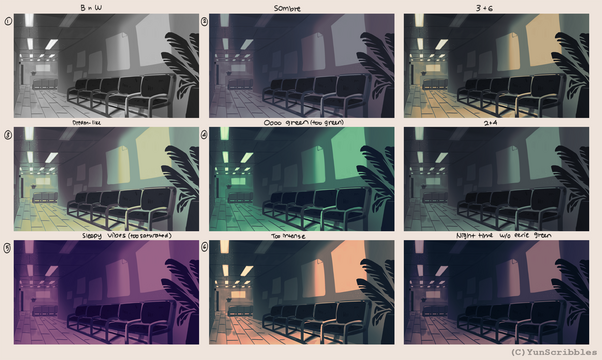Click the circled number 3 marker
Screen dimensions: 602x360
tap(8, 135)
